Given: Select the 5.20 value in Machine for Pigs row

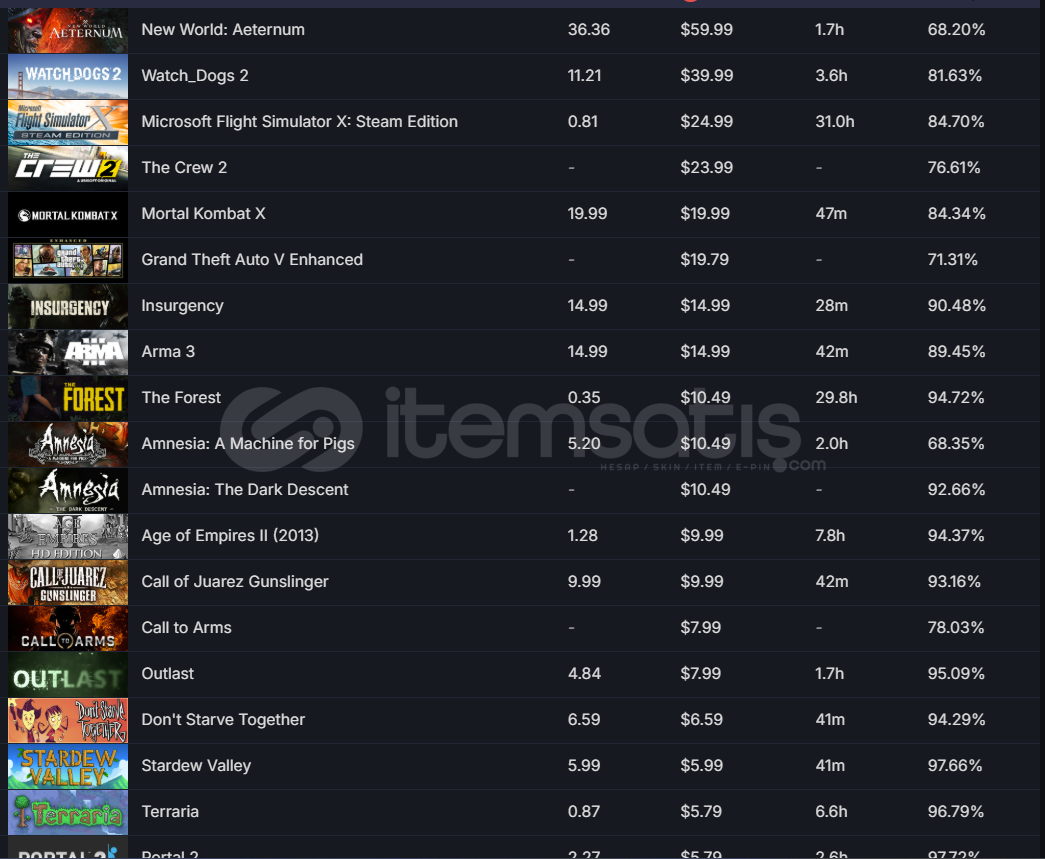Looking at the screenshot, I should pos(584,443).
